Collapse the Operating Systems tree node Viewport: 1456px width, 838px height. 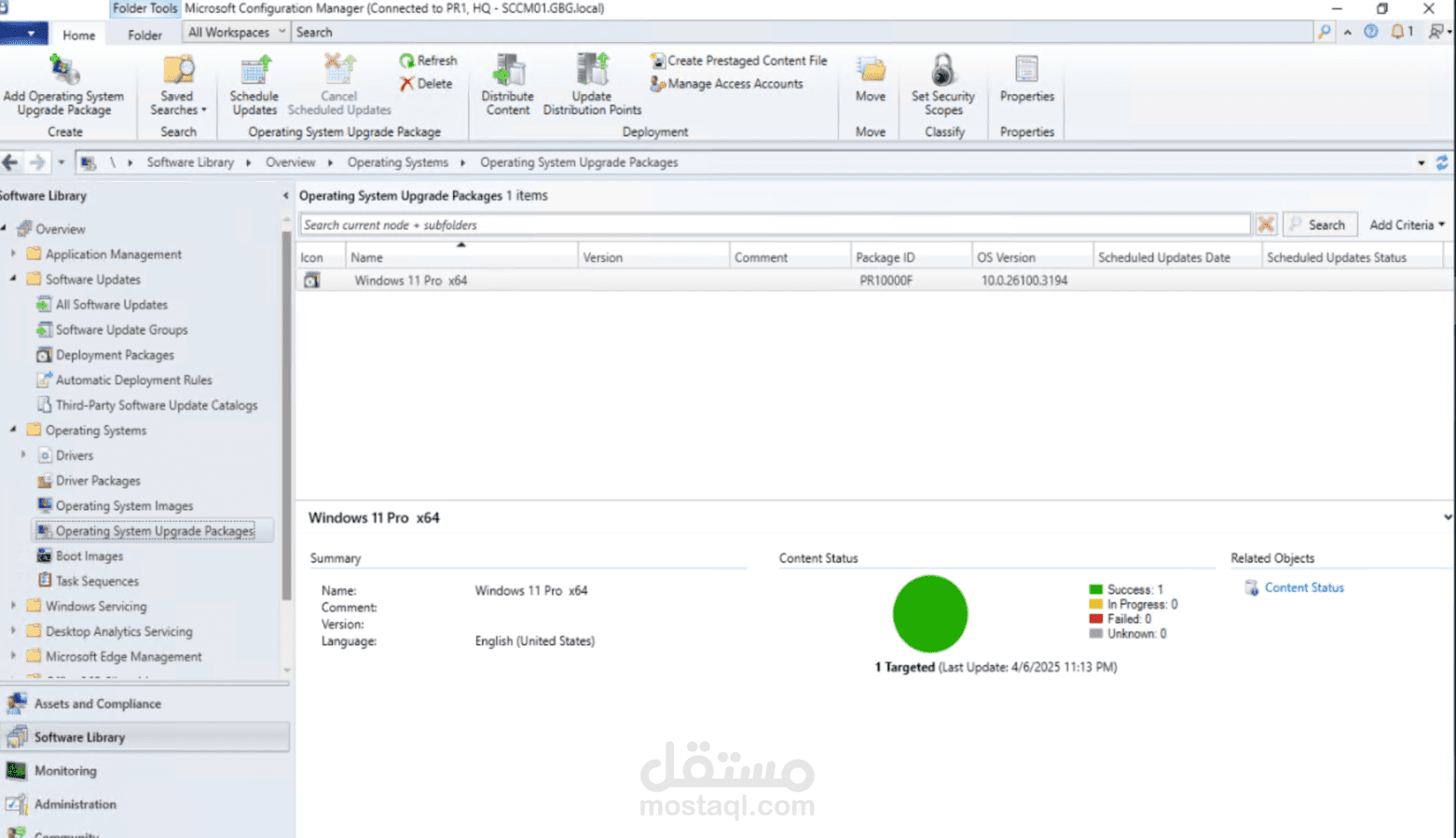[x=13, y=430]
